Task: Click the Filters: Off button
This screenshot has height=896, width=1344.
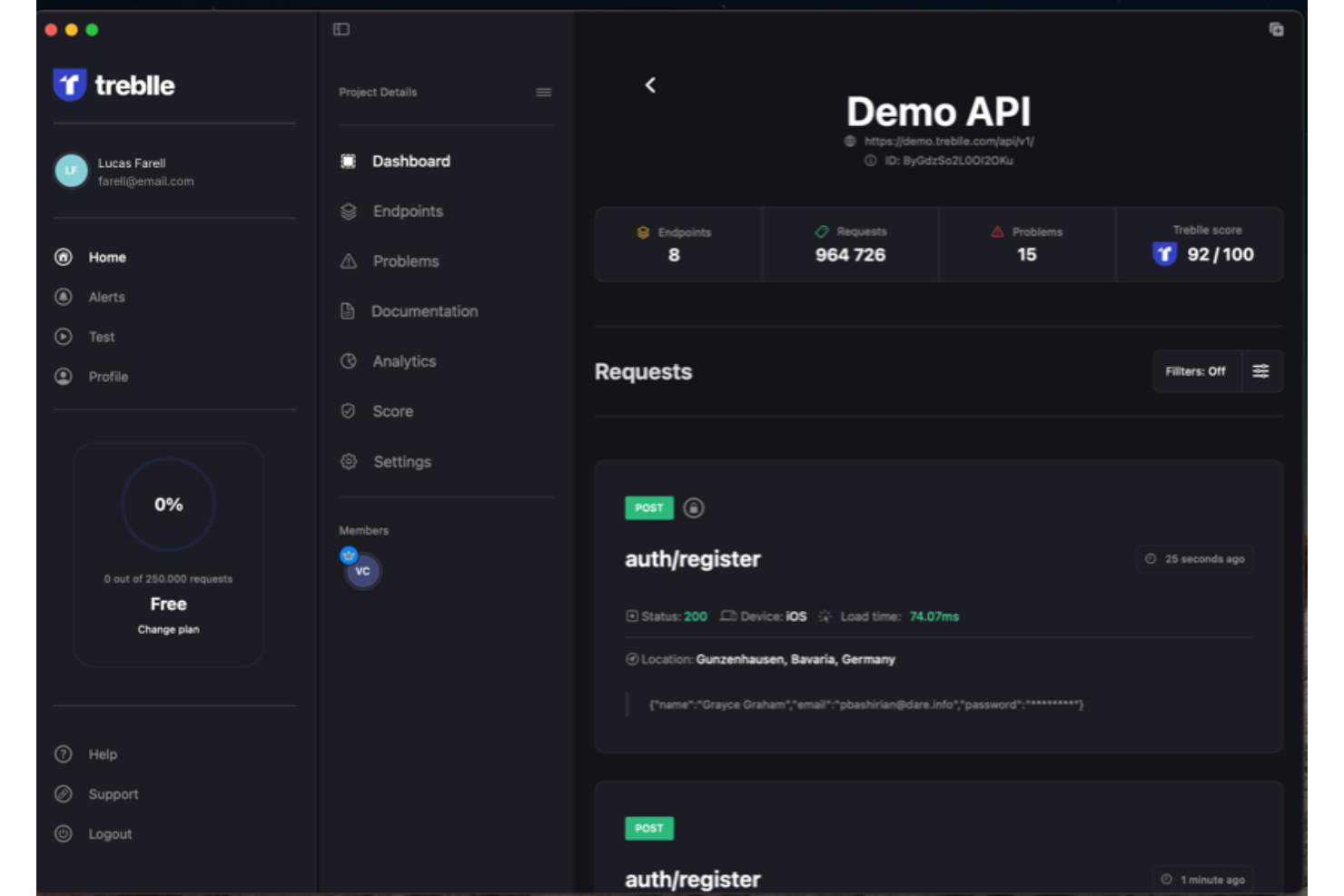Action: (1196, 371)
